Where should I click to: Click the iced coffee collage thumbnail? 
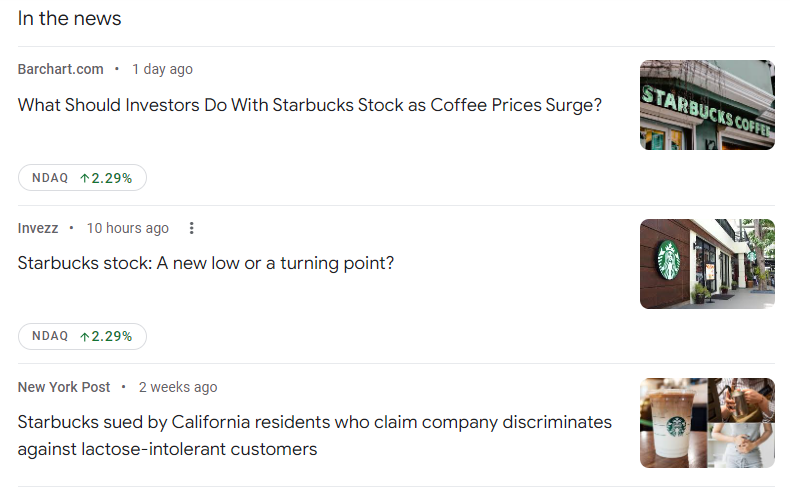coord(707,423)
